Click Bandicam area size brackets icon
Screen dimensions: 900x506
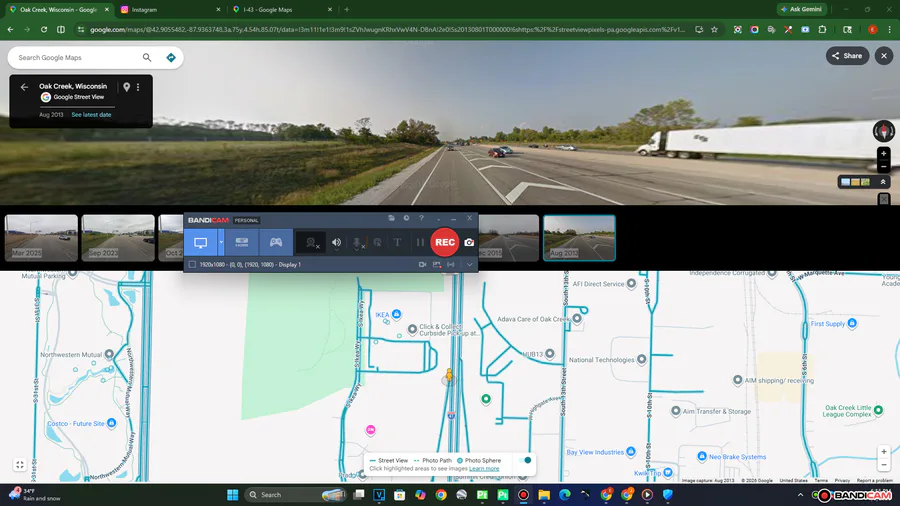pos(451,264)
